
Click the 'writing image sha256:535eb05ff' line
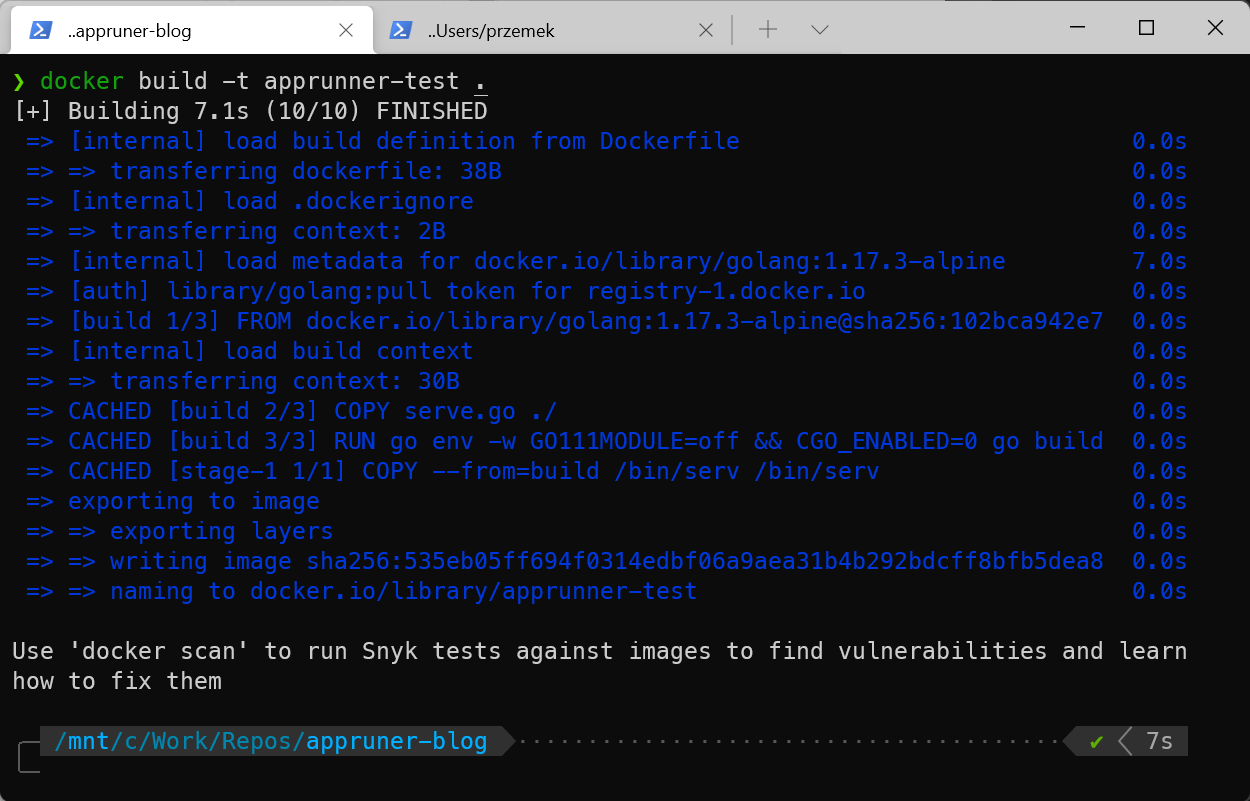click(565, 561)
